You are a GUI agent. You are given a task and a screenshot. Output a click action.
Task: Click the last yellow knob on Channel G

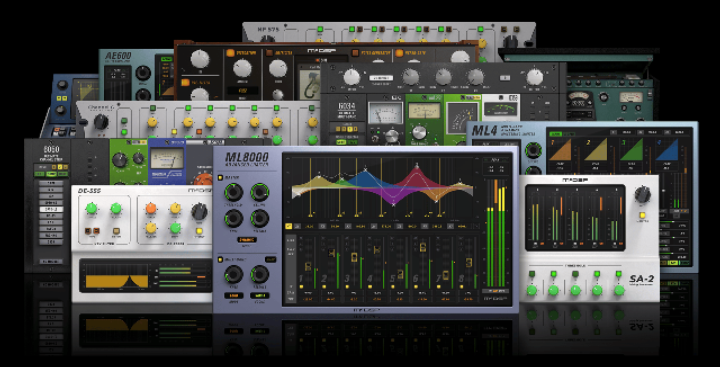[313, 122]
